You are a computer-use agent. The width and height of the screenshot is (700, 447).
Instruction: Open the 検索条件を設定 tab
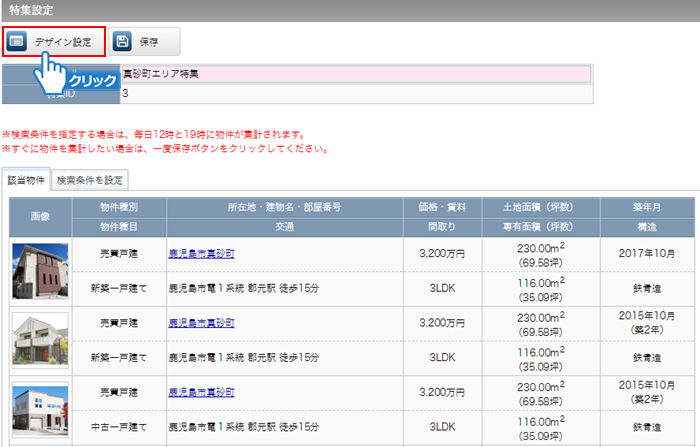click(x=90, y=180)
